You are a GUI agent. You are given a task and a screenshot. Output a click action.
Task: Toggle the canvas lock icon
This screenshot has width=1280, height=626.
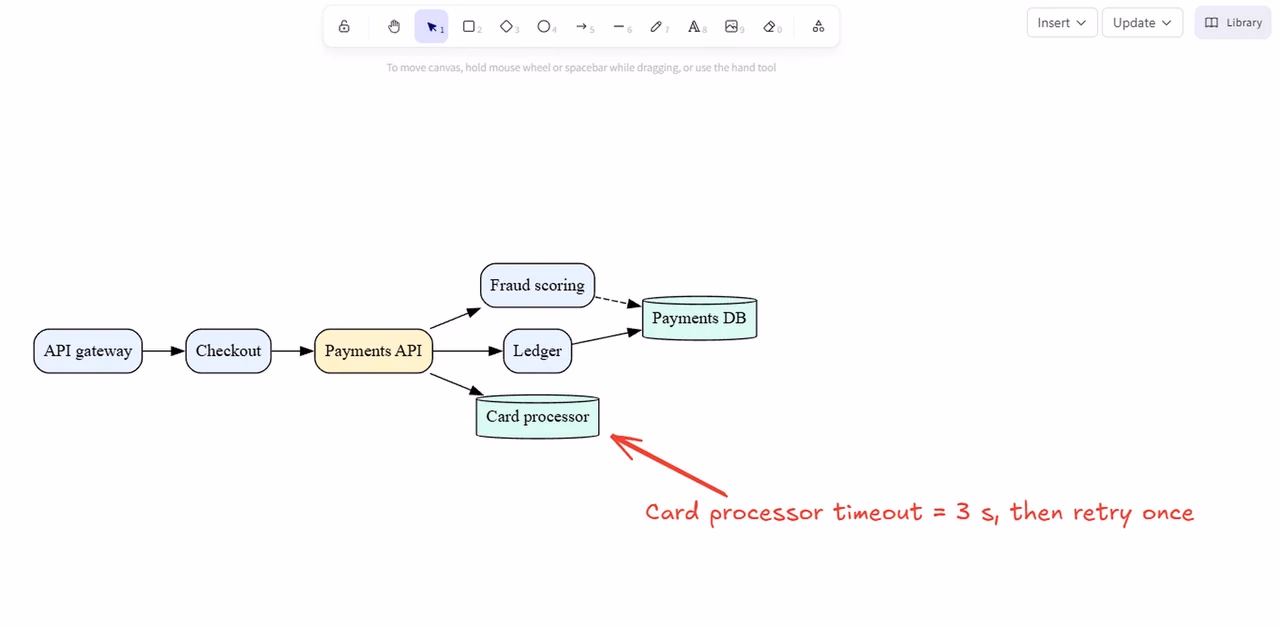344,26
